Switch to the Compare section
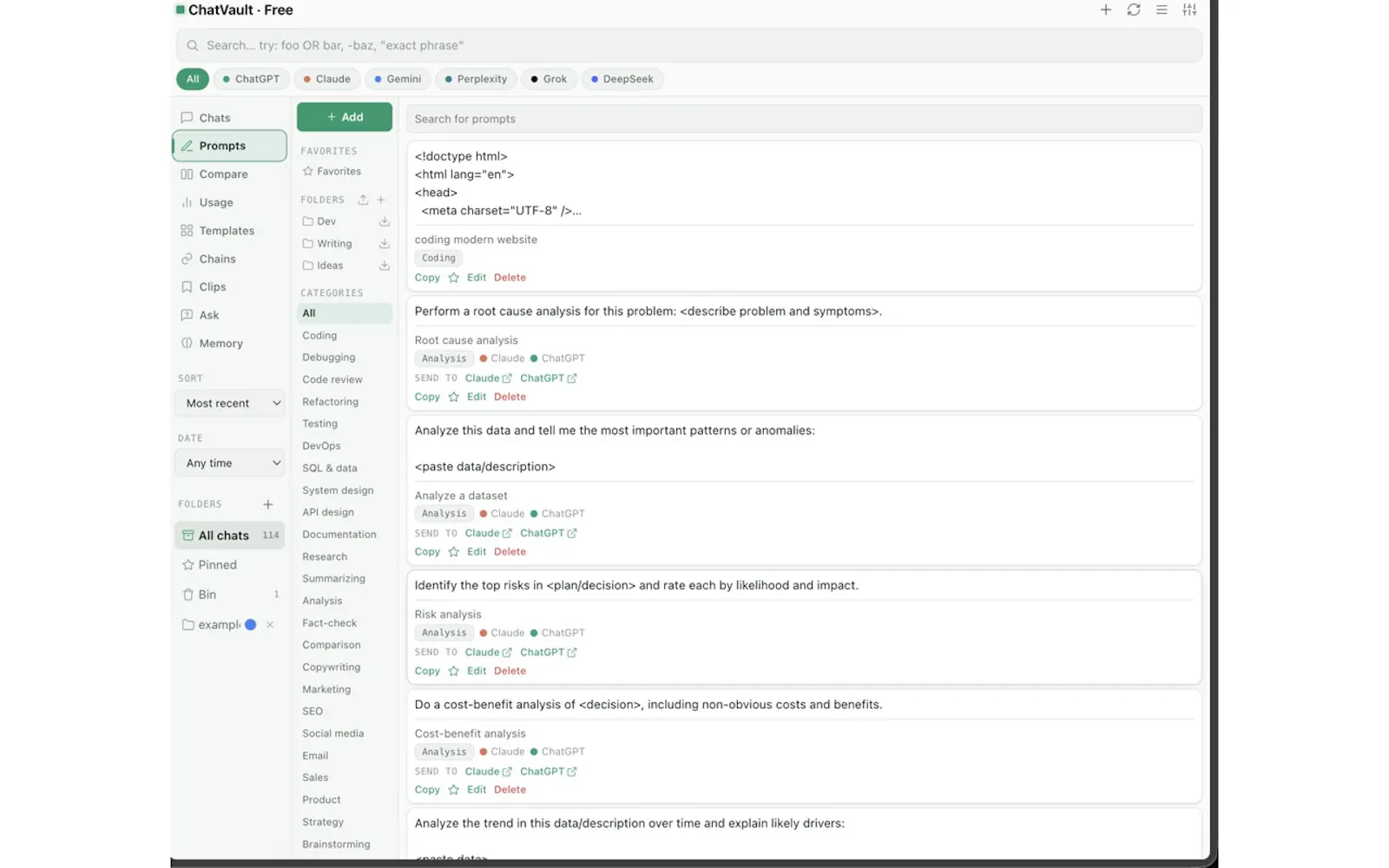This screenshot has height=868, width=1389. click(230, 174)
